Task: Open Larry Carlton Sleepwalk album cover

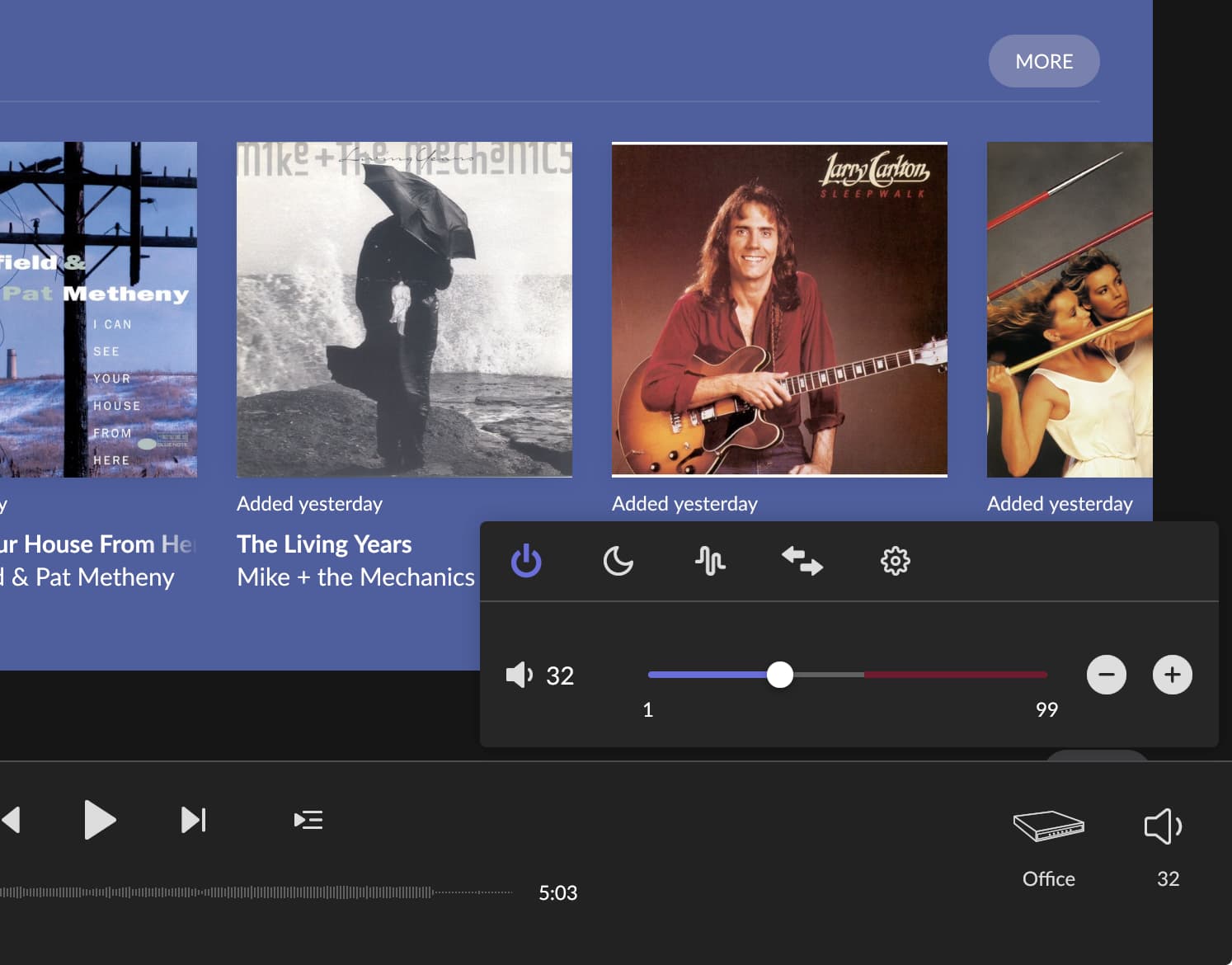Action: click(x=779, y=309)
